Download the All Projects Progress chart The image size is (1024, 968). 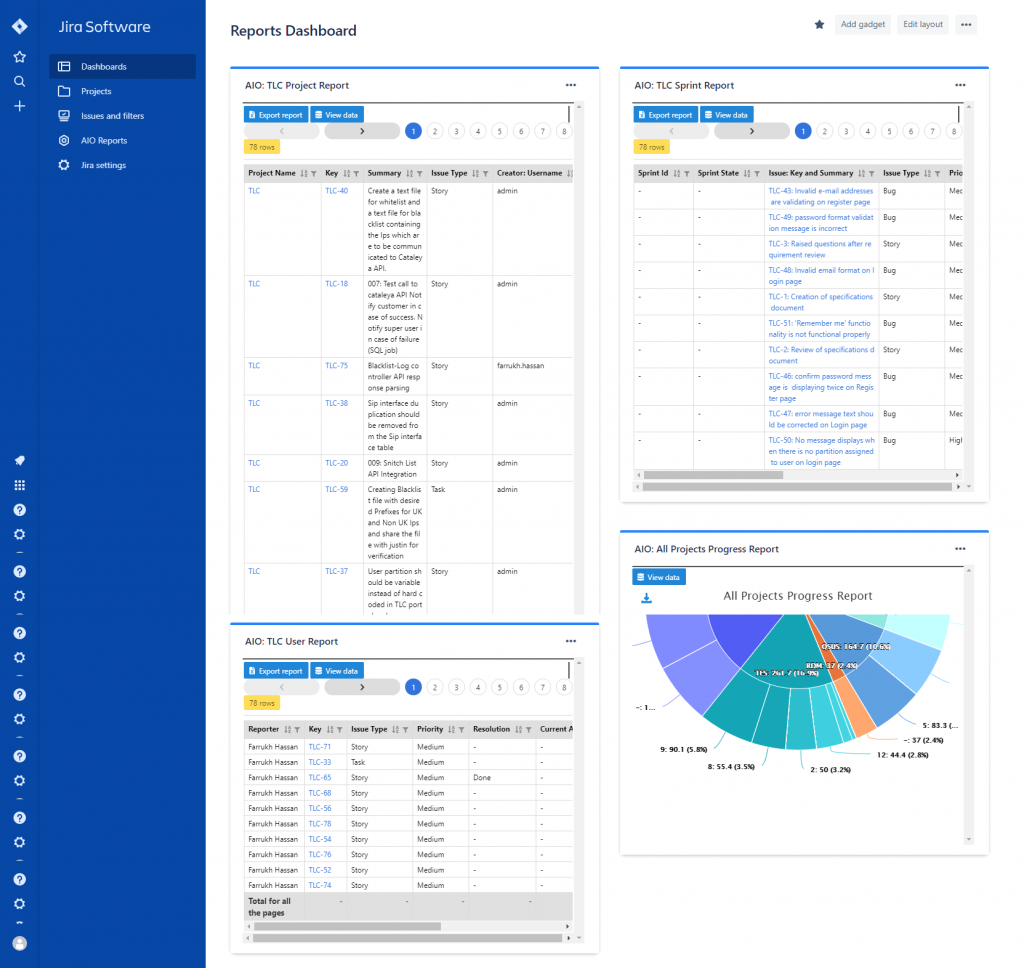point(647,598)
